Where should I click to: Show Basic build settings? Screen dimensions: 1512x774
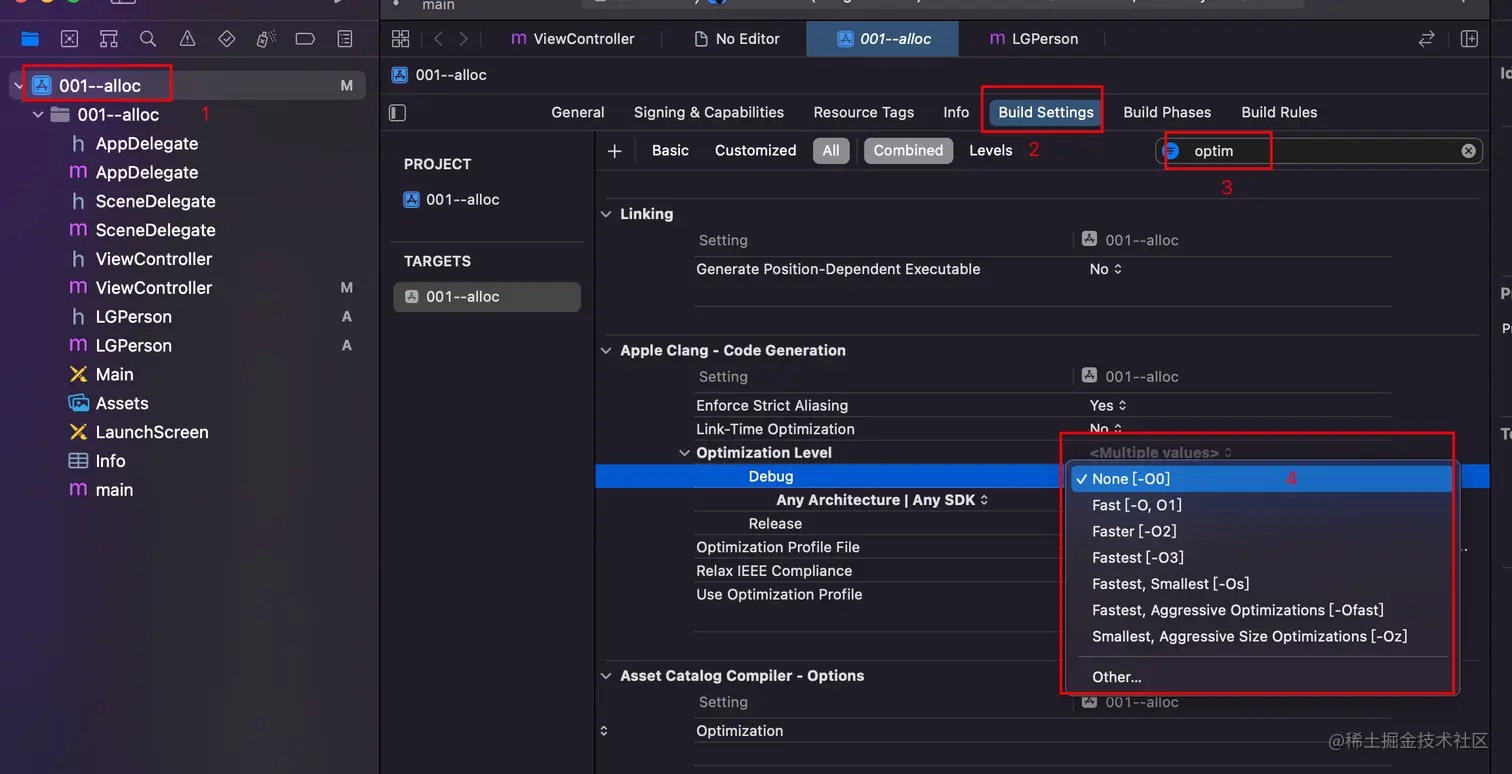[x=670, y=151]
